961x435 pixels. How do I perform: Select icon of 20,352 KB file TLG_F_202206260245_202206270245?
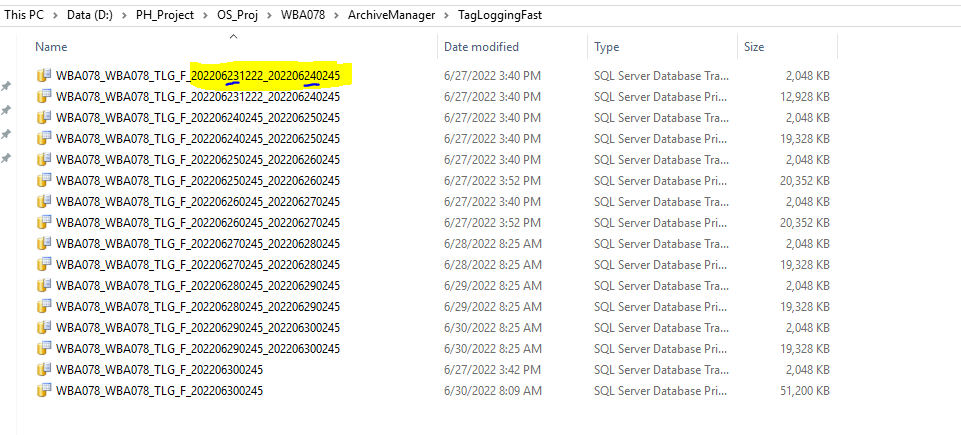44,222
